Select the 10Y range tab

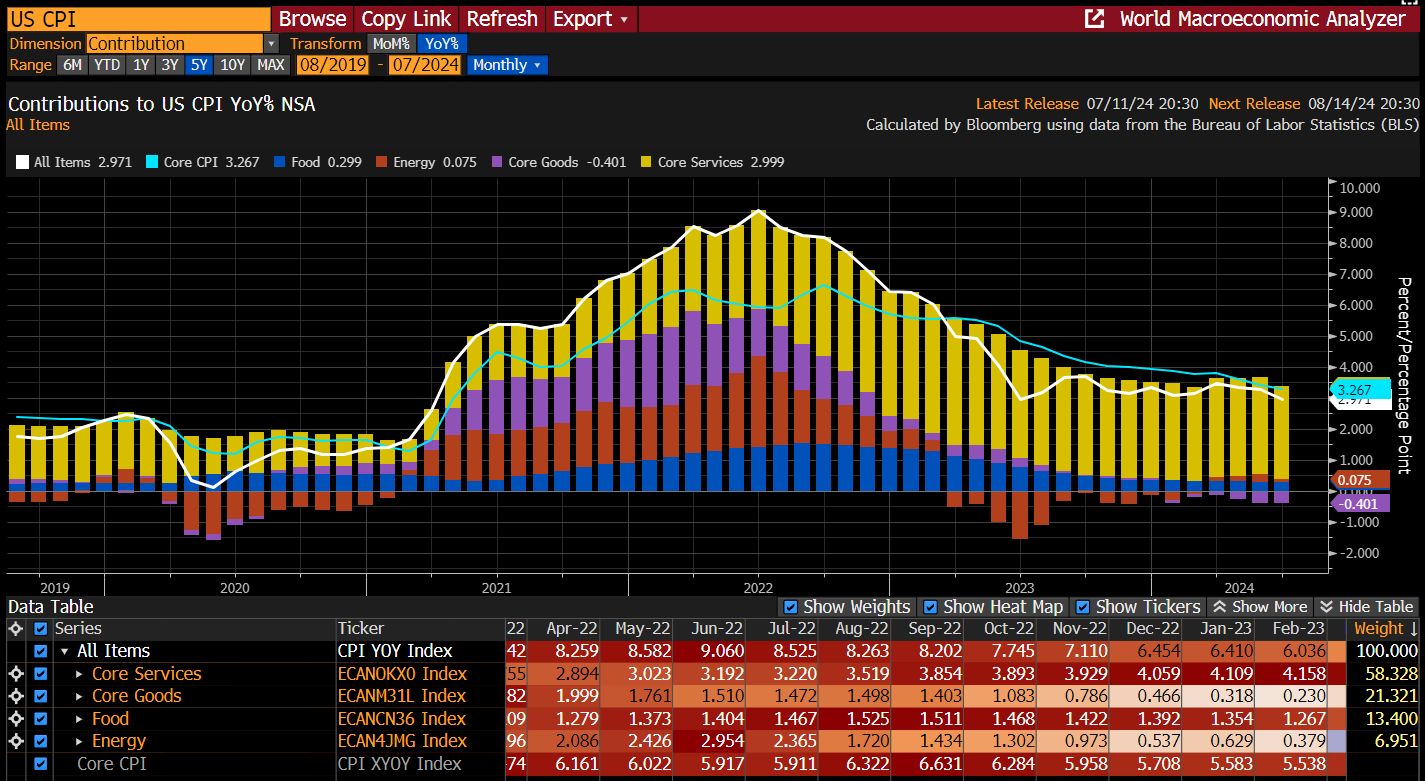pos(233,65)
